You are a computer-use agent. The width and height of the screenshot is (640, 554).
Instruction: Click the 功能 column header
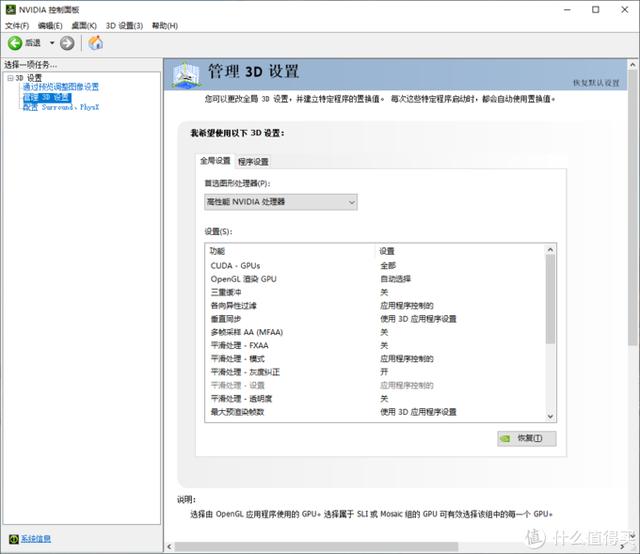pyautogui.click(x=290, y=251)
